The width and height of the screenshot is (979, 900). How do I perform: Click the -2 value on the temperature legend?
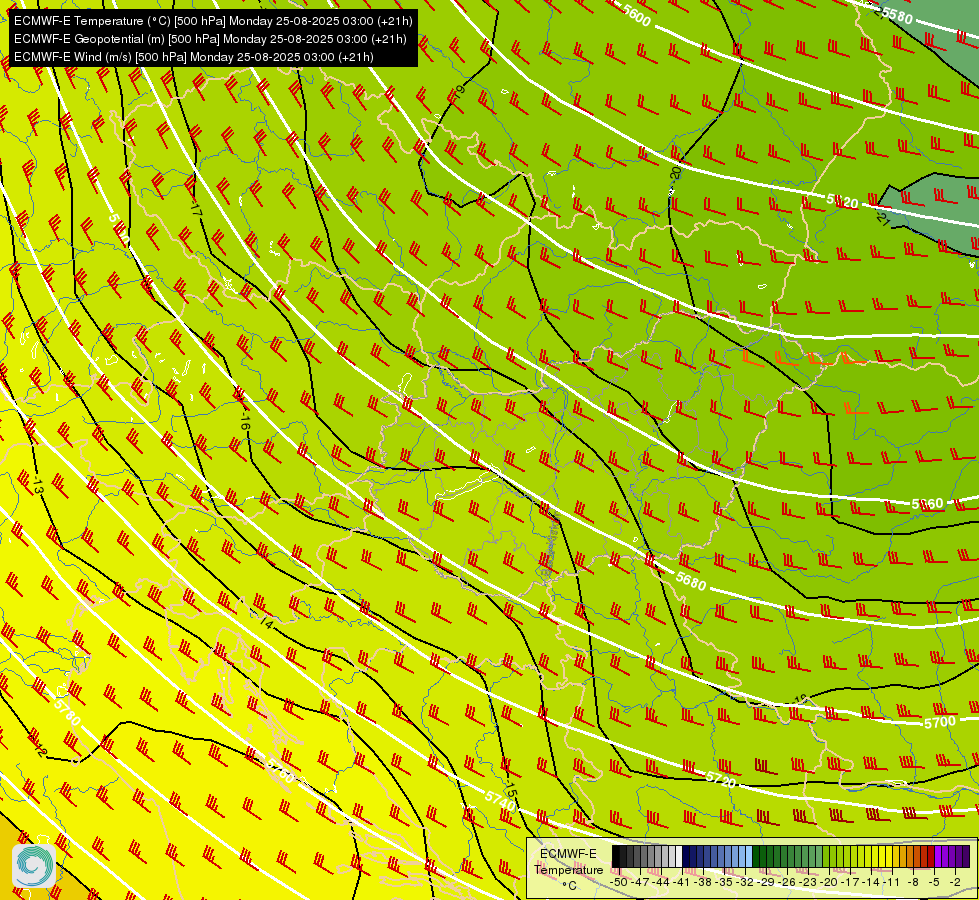[x=955, y=882]
